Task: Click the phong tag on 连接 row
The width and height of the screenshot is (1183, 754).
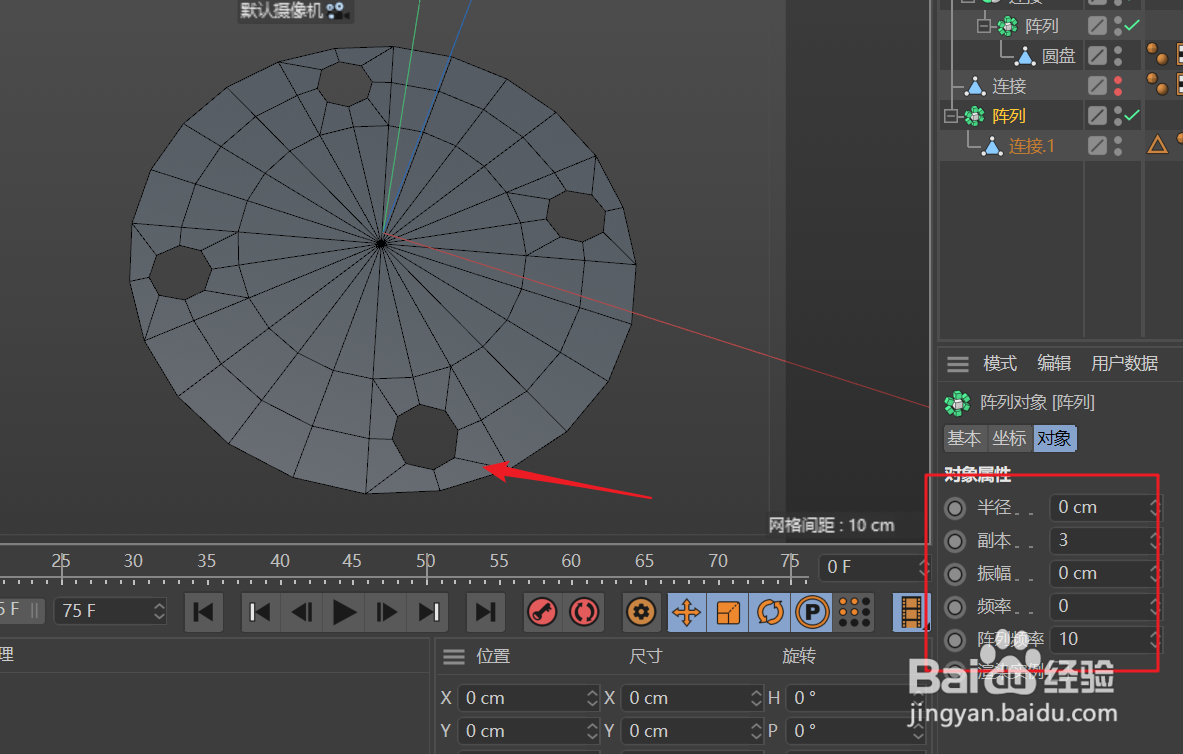Action: (1157, 84)
